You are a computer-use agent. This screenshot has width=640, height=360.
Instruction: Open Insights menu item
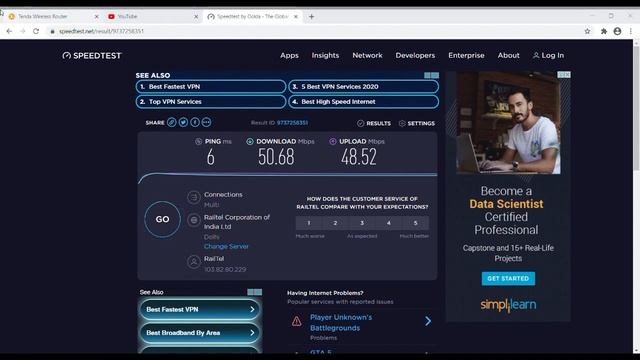click(325, 55)
